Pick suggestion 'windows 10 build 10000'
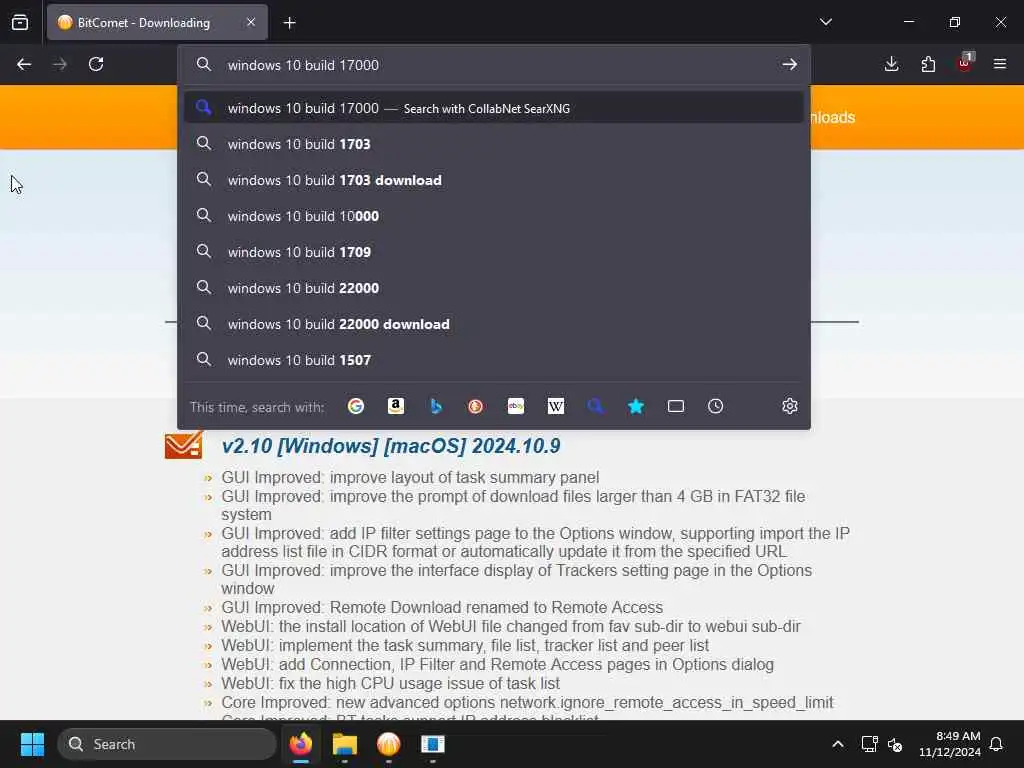This screenshot has height=768, width=1024. [x=494, y=216]
